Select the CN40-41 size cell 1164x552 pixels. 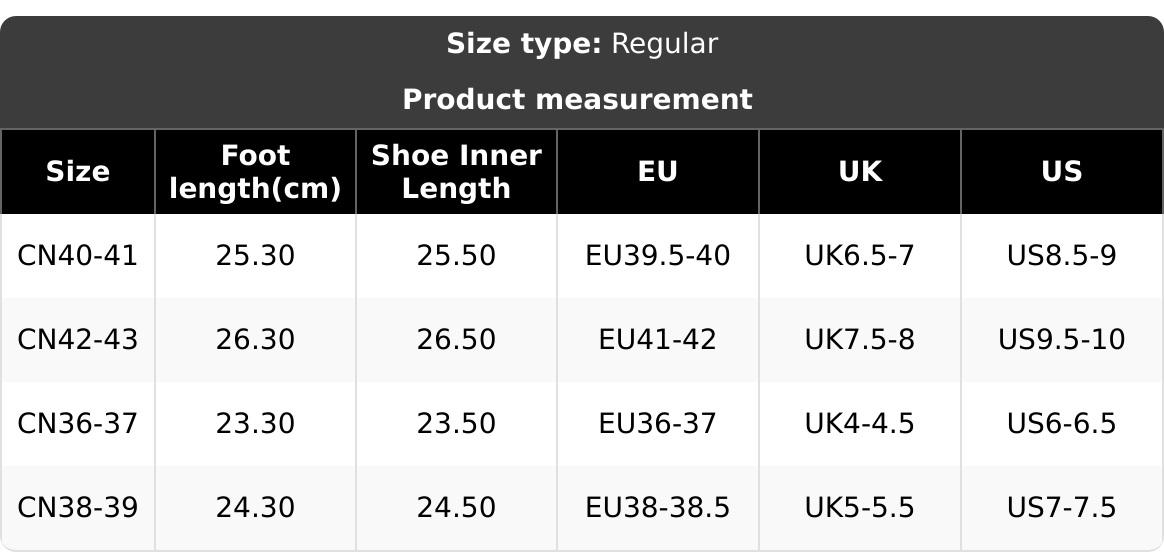(x=78, y=256)
